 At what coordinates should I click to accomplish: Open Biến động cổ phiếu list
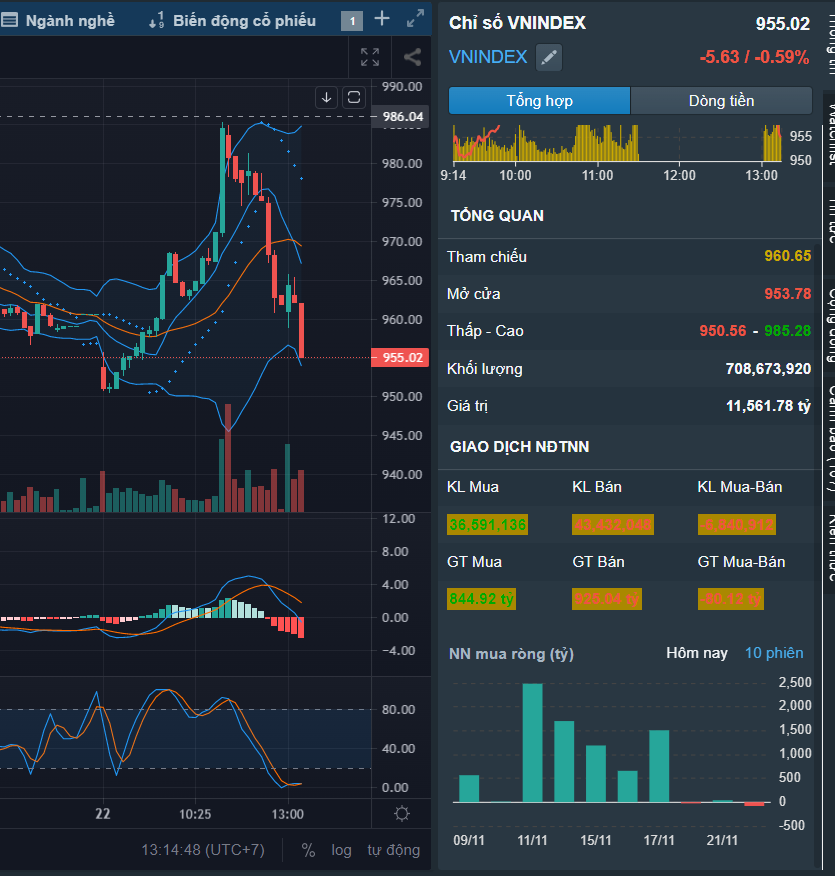pyautogui.click(x=232, y=20)
